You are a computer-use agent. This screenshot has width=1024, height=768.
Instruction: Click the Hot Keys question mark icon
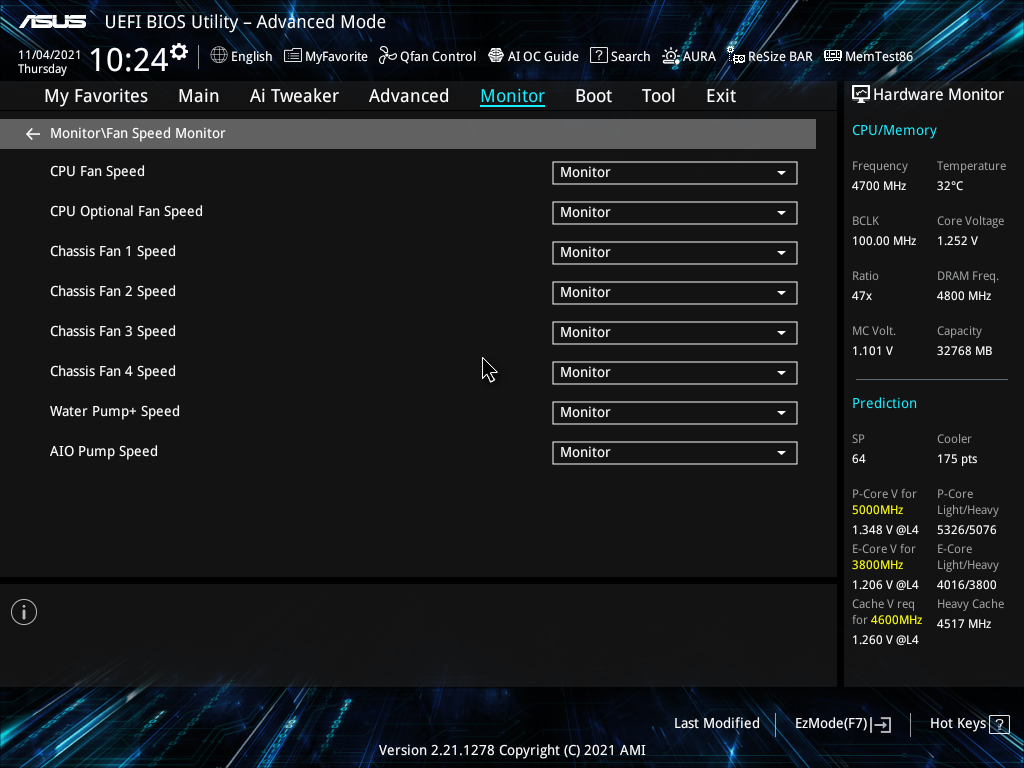click(x=999, y=724)
